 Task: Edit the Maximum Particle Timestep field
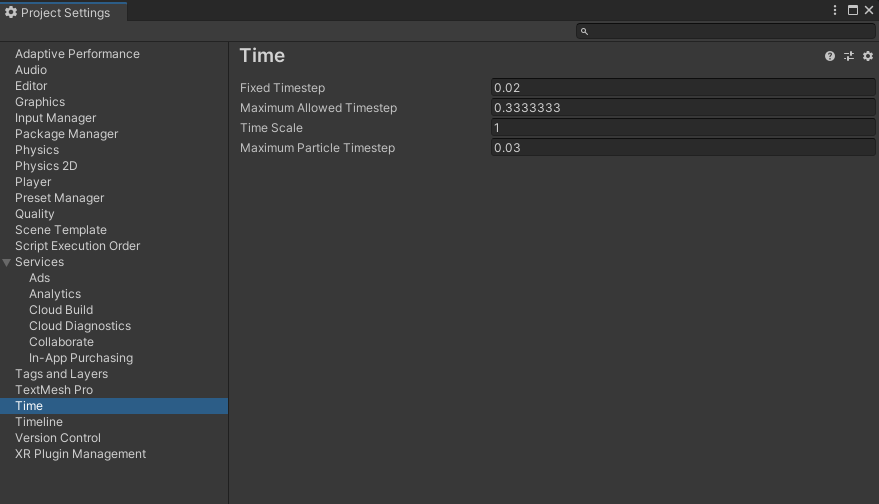683,148
